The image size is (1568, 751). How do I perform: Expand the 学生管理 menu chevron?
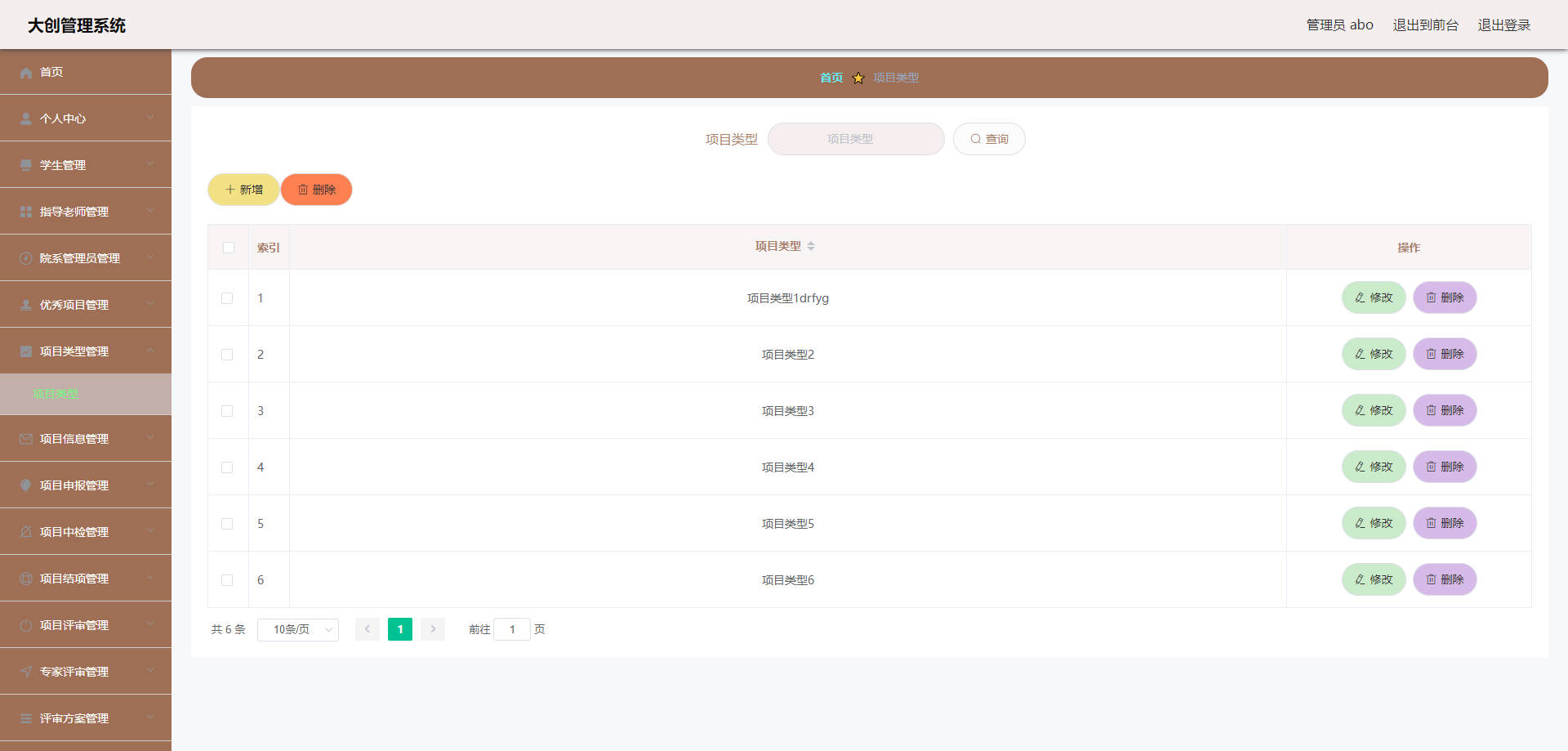tap(150, 164)
